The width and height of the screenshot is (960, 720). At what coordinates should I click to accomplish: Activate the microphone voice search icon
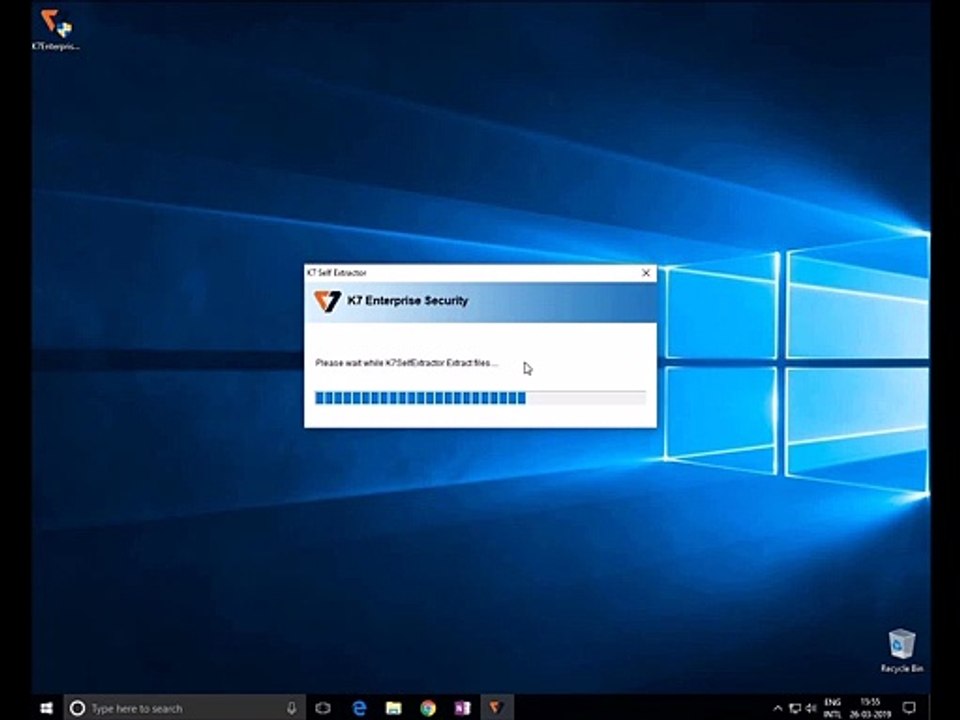point(292,708)
